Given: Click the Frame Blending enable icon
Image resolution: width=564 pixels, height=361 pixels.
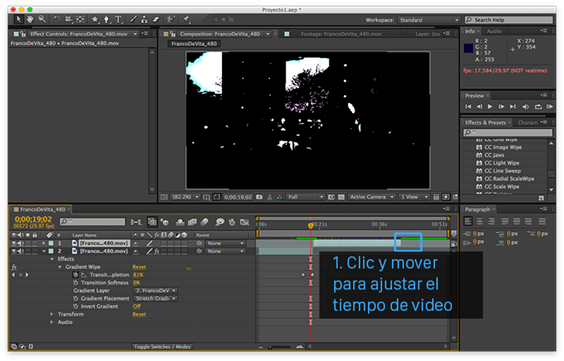Looking at the screenshot, I should tap(192, 223).
